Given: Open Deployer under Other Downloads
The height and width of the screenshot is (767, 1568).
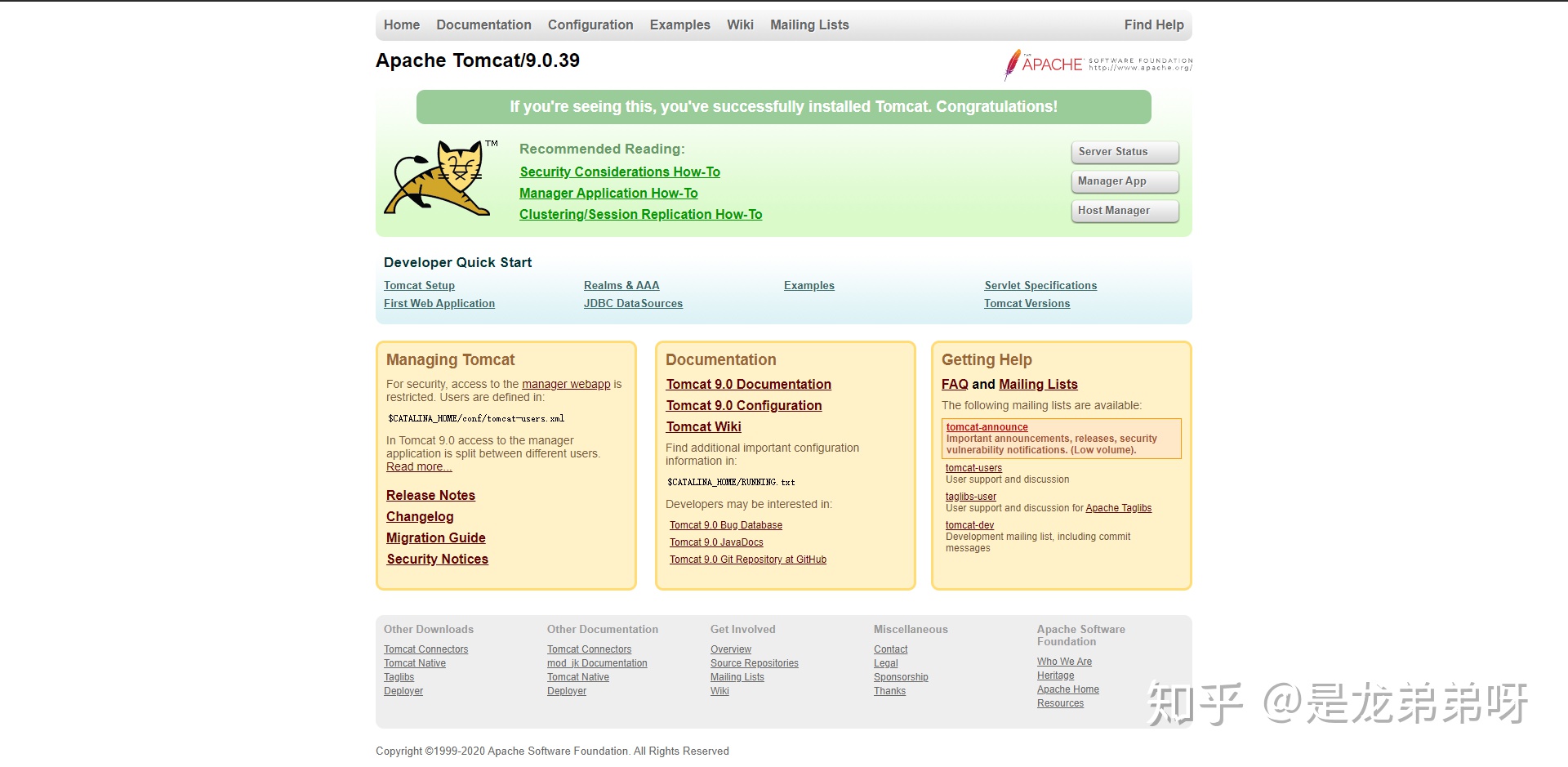Looking at the screenshot, I should click(403, 692).
